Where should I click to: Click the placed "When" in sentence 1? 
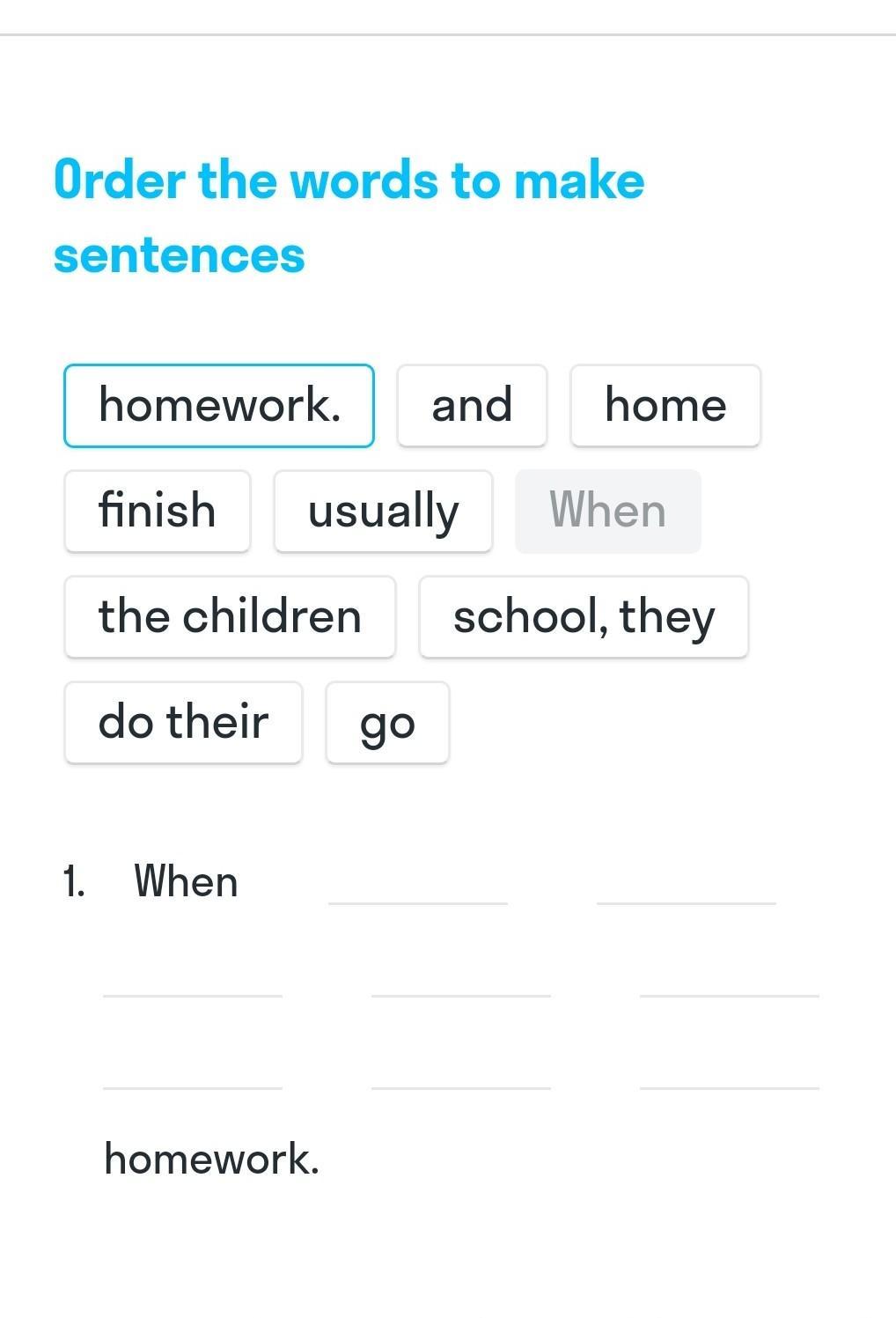(x=186, y=881)
